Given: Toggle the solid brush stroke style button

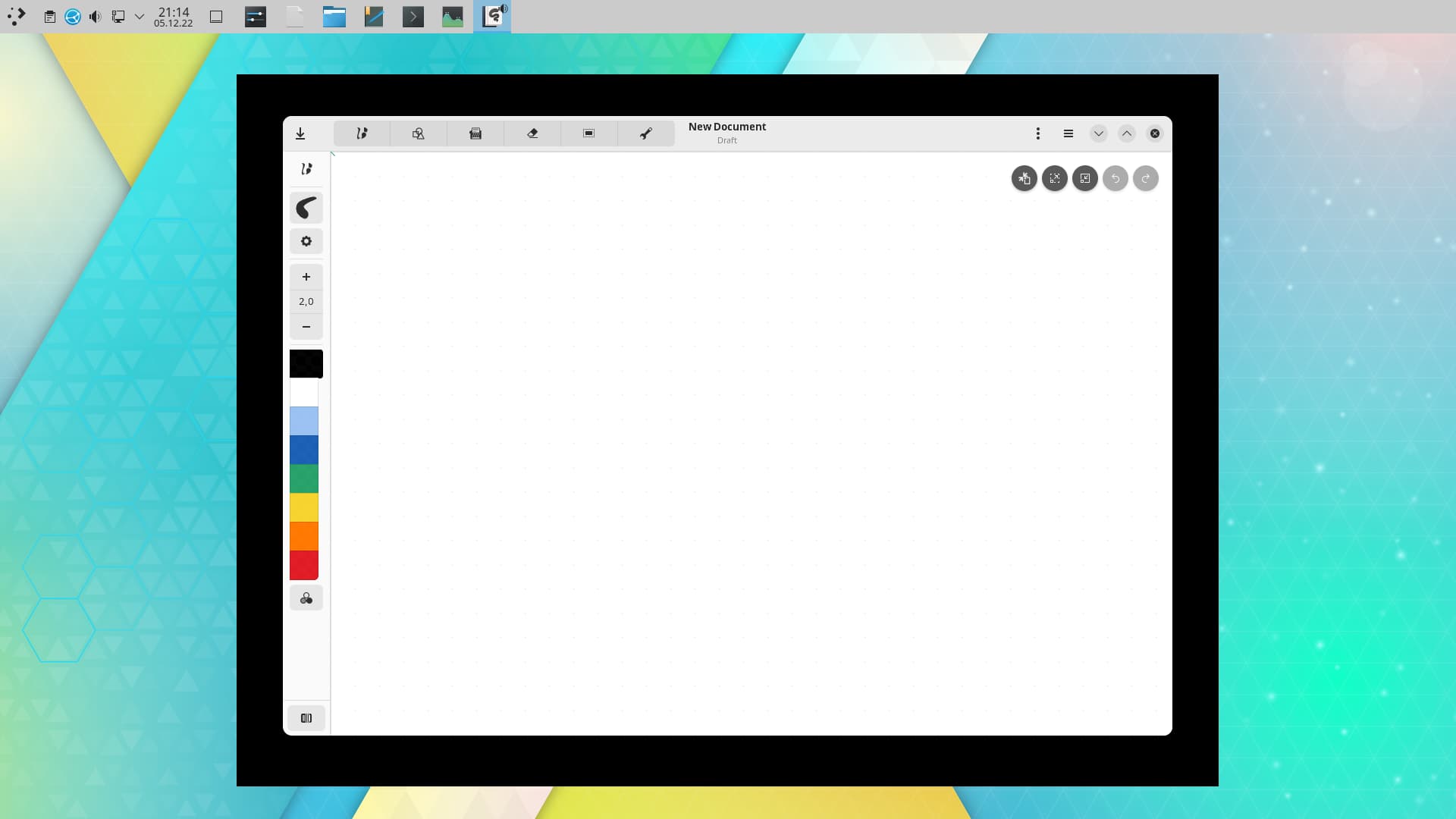Looking at the screenshot, I should click(x=306, y=208).
